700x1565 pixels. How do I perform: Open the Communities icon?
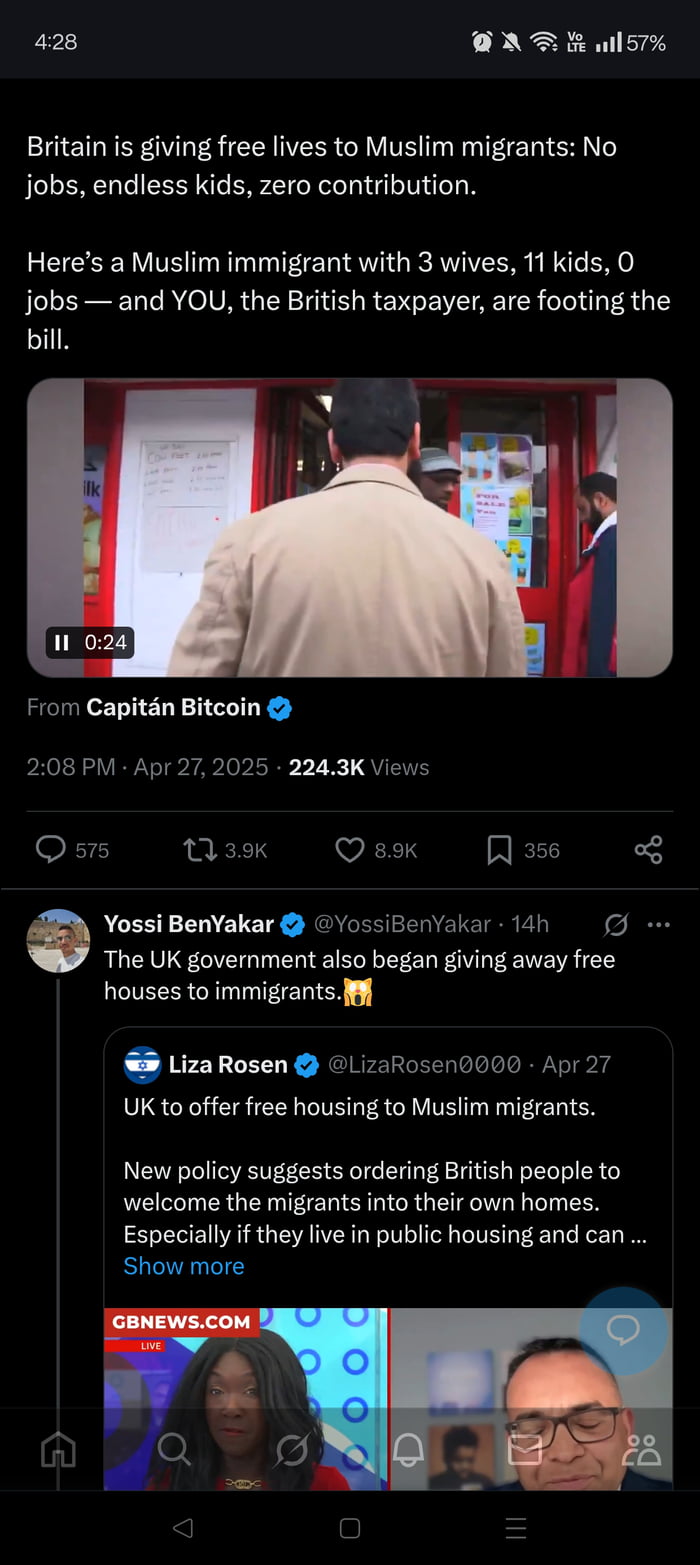tap(640, 1449)
